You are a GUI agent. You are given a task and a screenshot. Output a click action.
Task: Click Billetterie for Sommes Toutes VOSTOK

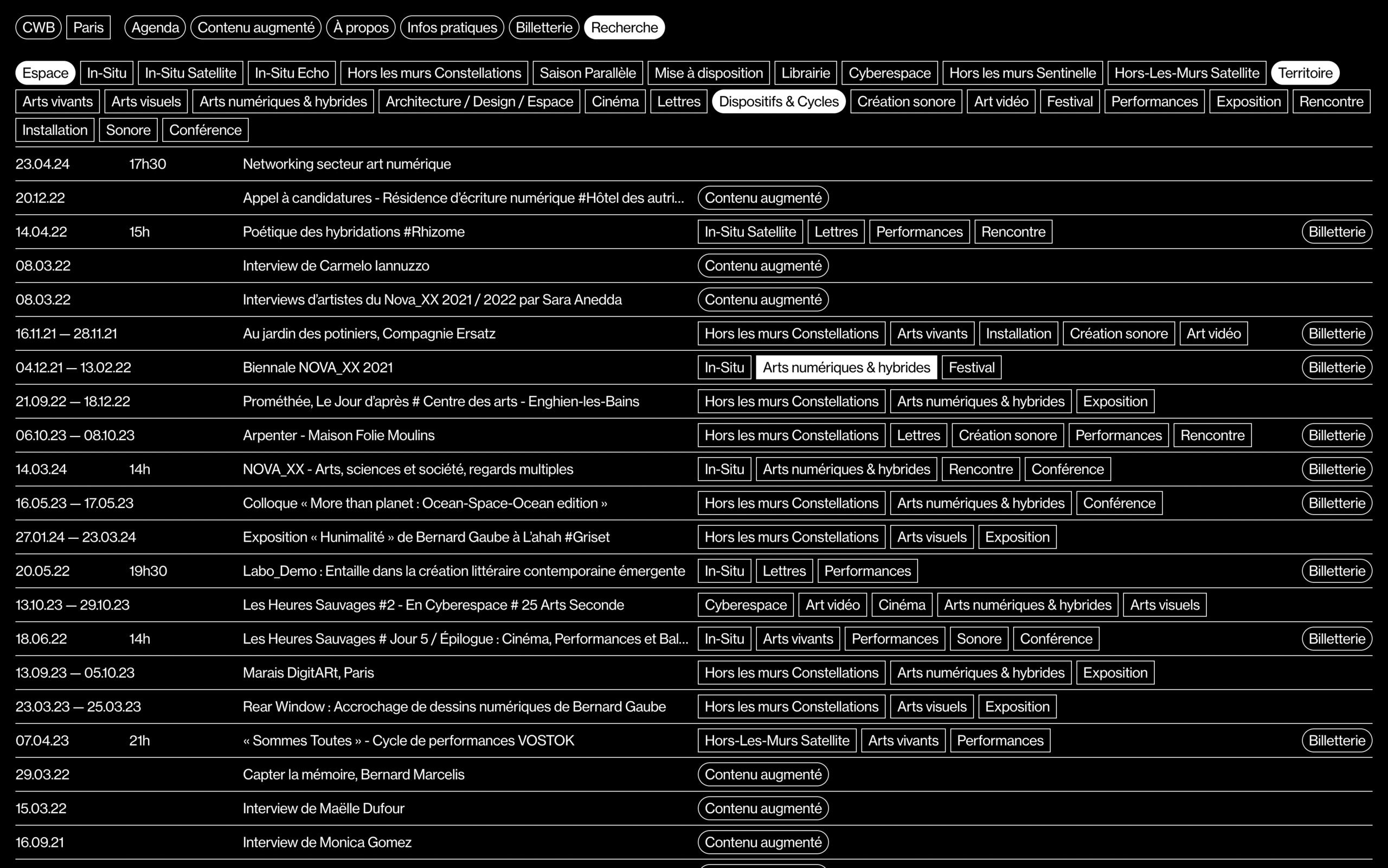[1336, 741]
